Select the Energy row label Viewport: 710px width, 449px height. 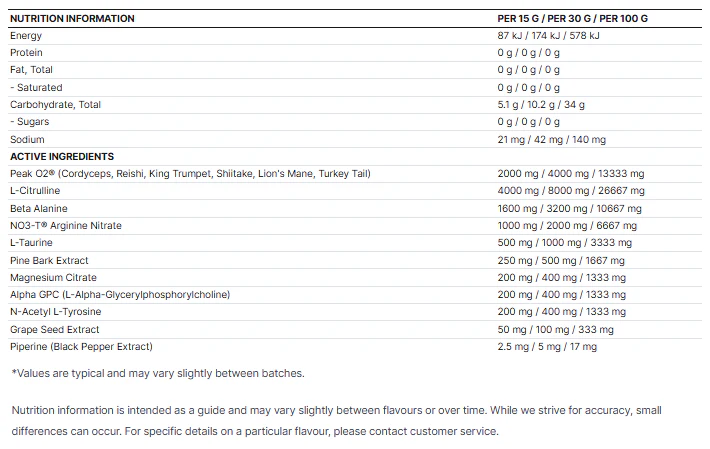point(26,36)
